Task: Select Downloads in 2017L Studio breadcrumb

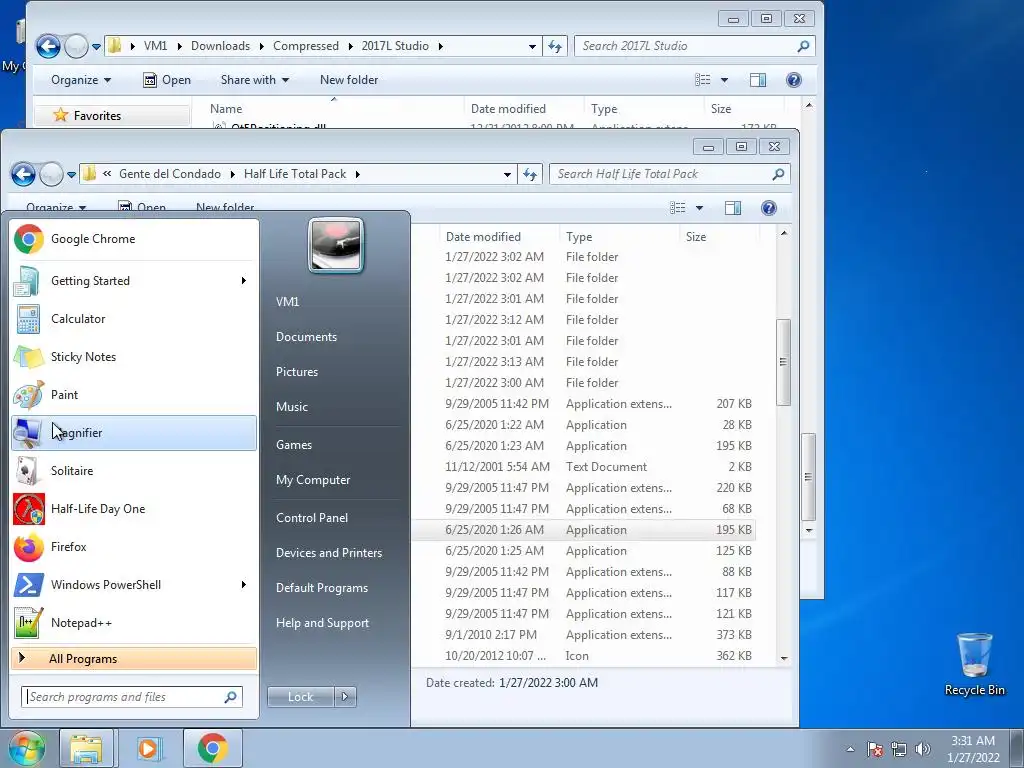Action: [x=220, y=46]
